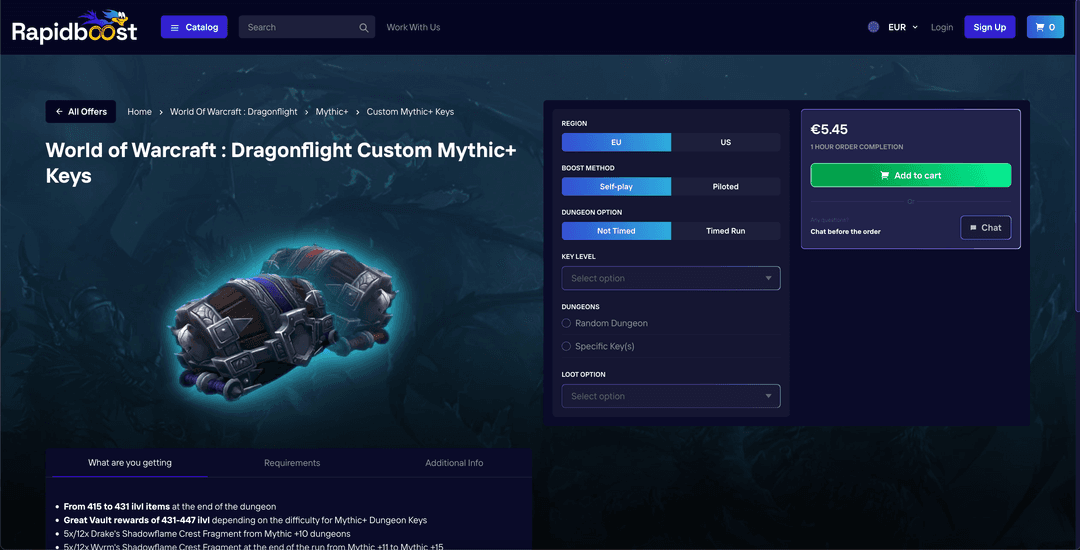The width and height of the screenshot is (1080, 550).
Task: Select the Timed Run dungeon option
Action: tap(725, 231)
